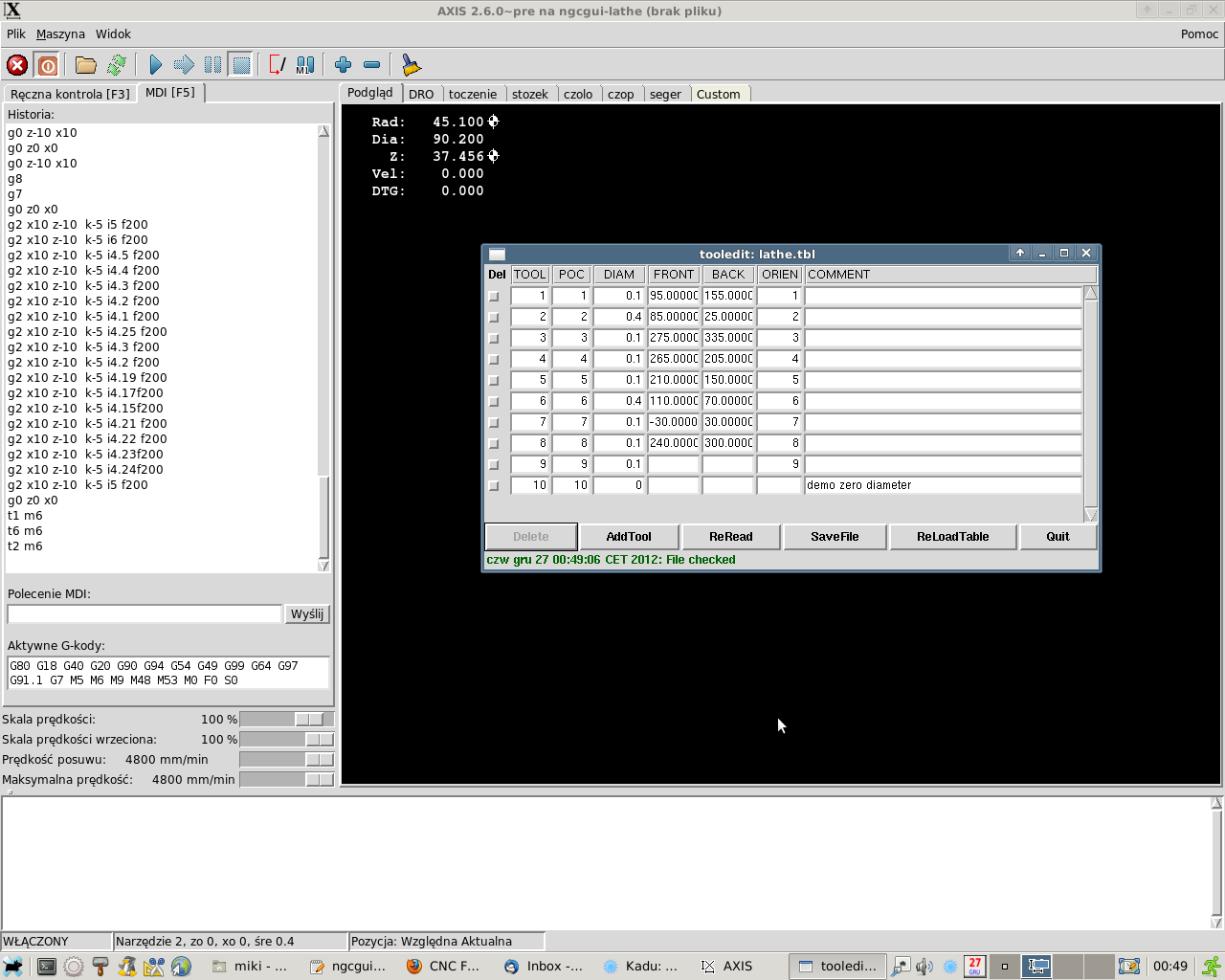Viewport: 1225px width, 980px height.
Task: Zoom in with the plus icon
Action: 344,65
